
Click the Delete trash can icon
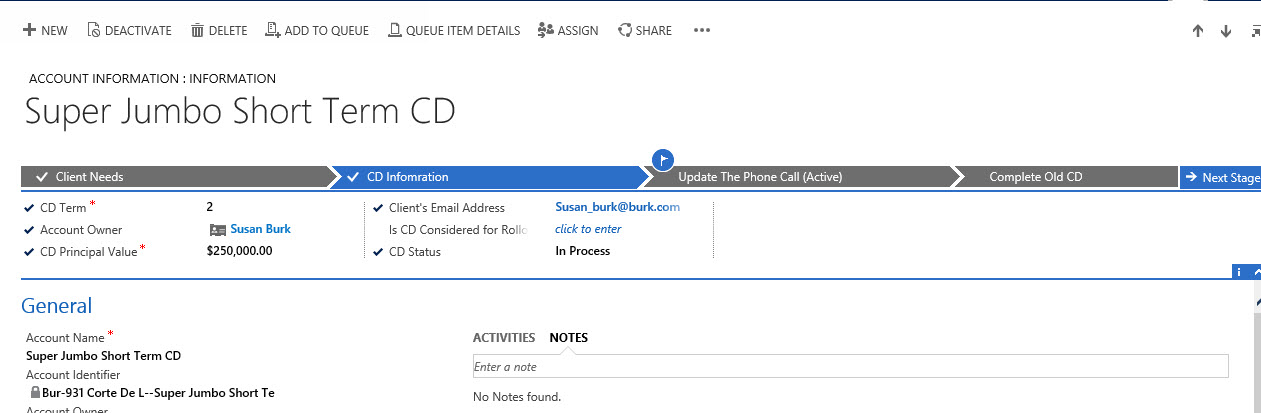[x=197, y=31]
